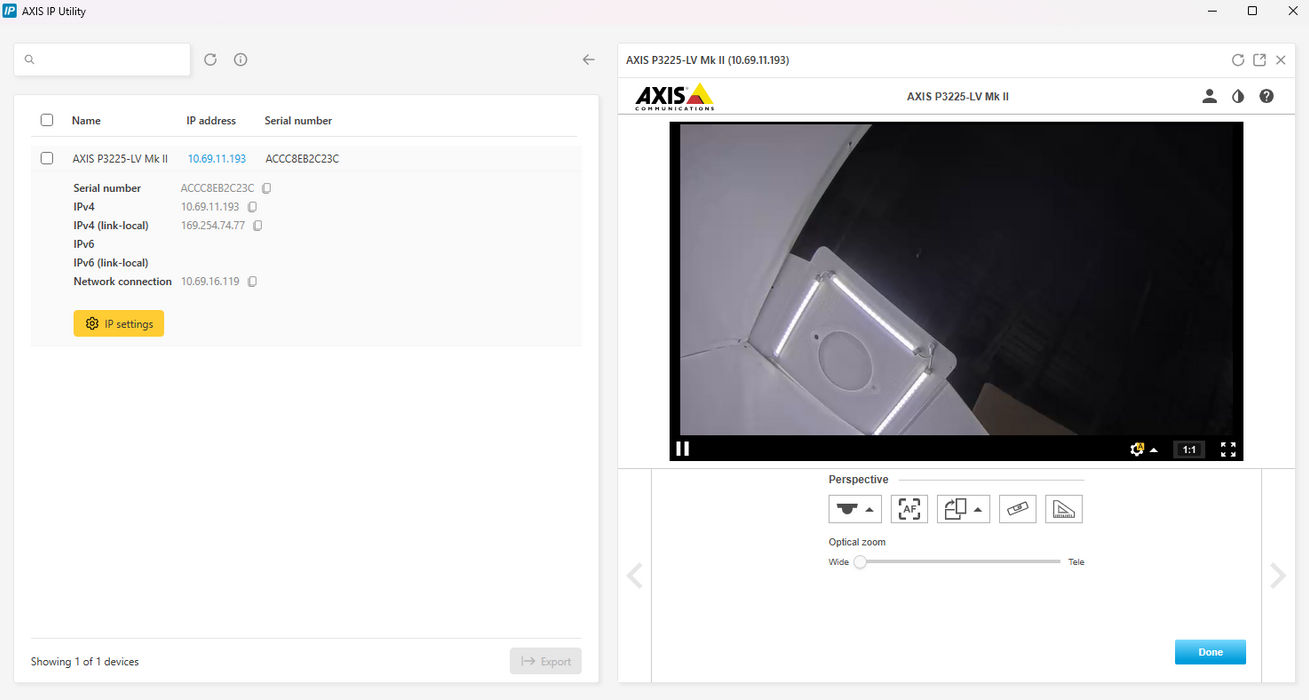Click the ACCC8EB2C23C serial in device row
1309x700 pixels.
302,159
